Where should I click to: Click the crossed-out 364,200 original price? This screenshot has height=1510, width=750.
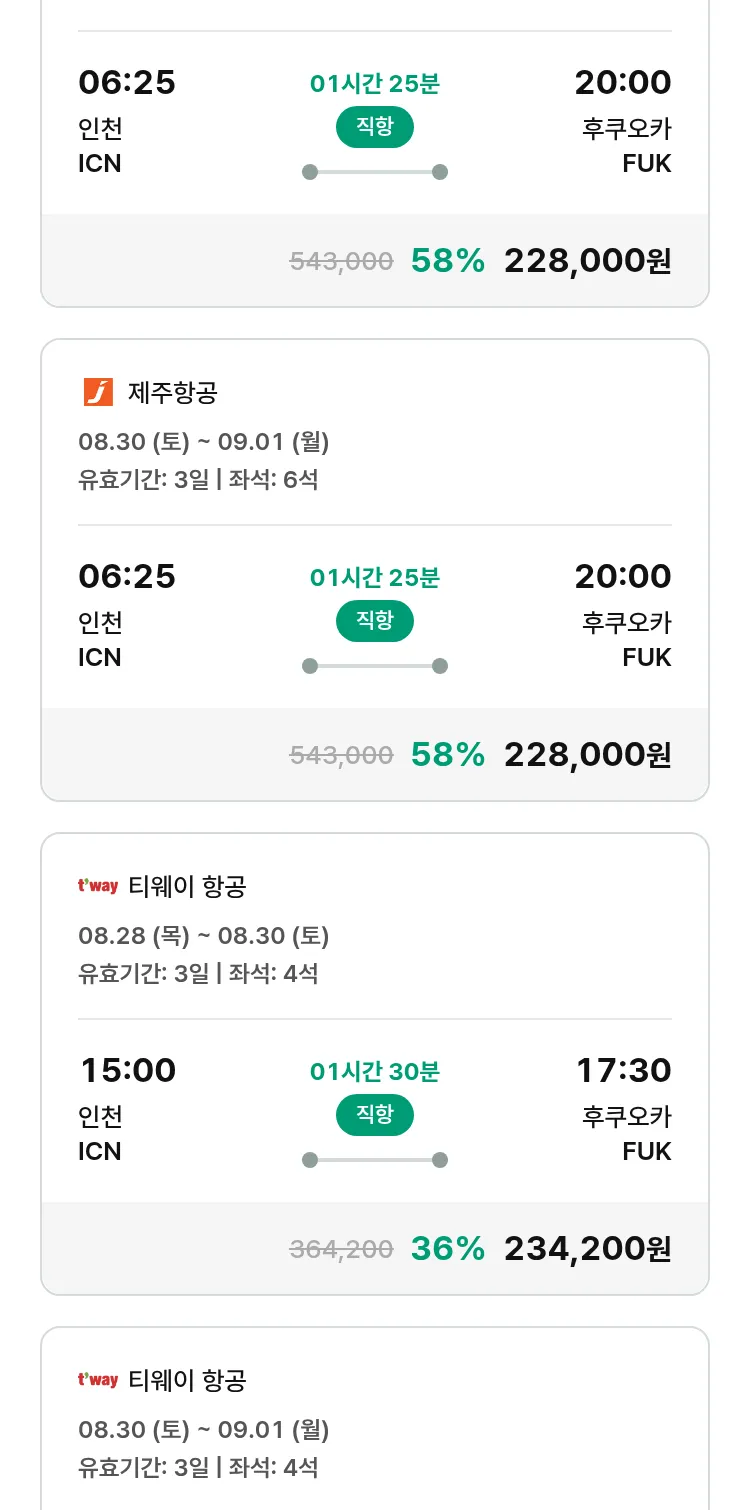pos(341,1249)
